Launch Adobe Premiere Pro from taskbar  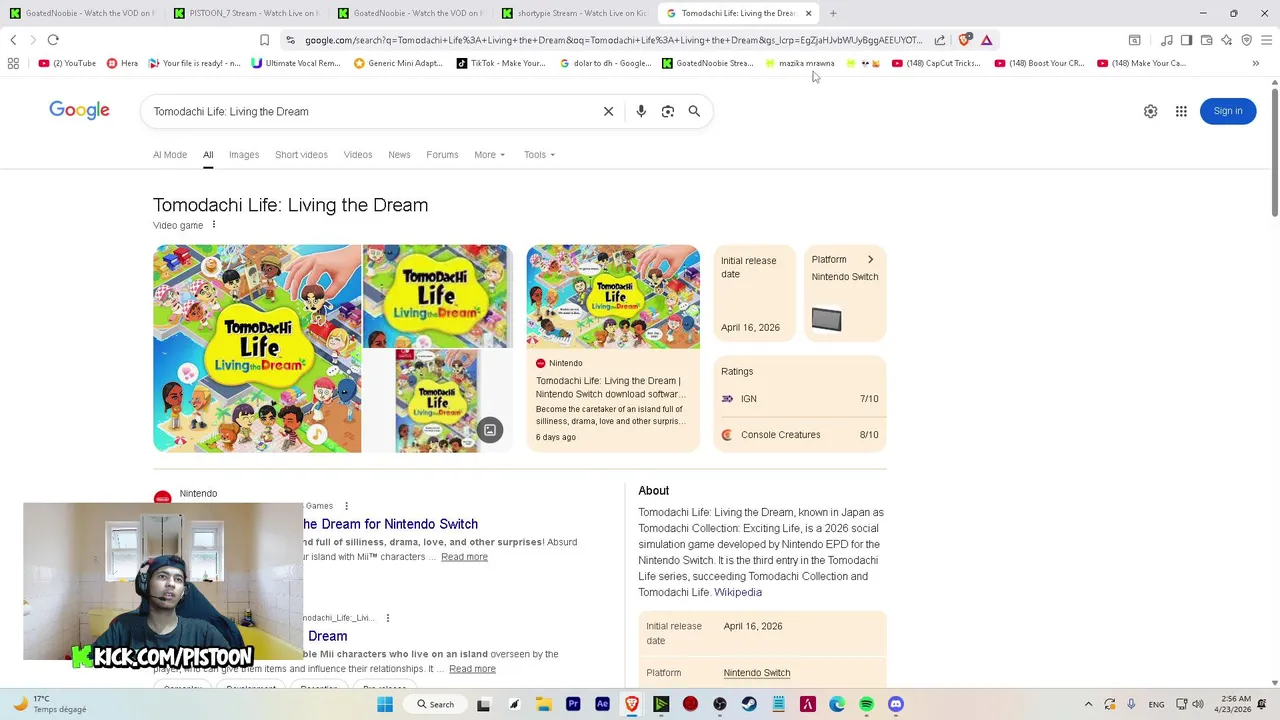pyautogui.click(x=573, y=704)
